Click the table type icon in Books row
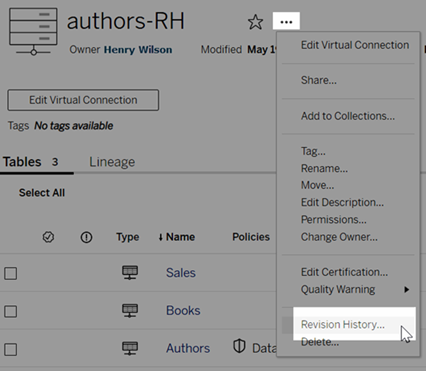Screen dimensions: 426x371 point(130,310)
